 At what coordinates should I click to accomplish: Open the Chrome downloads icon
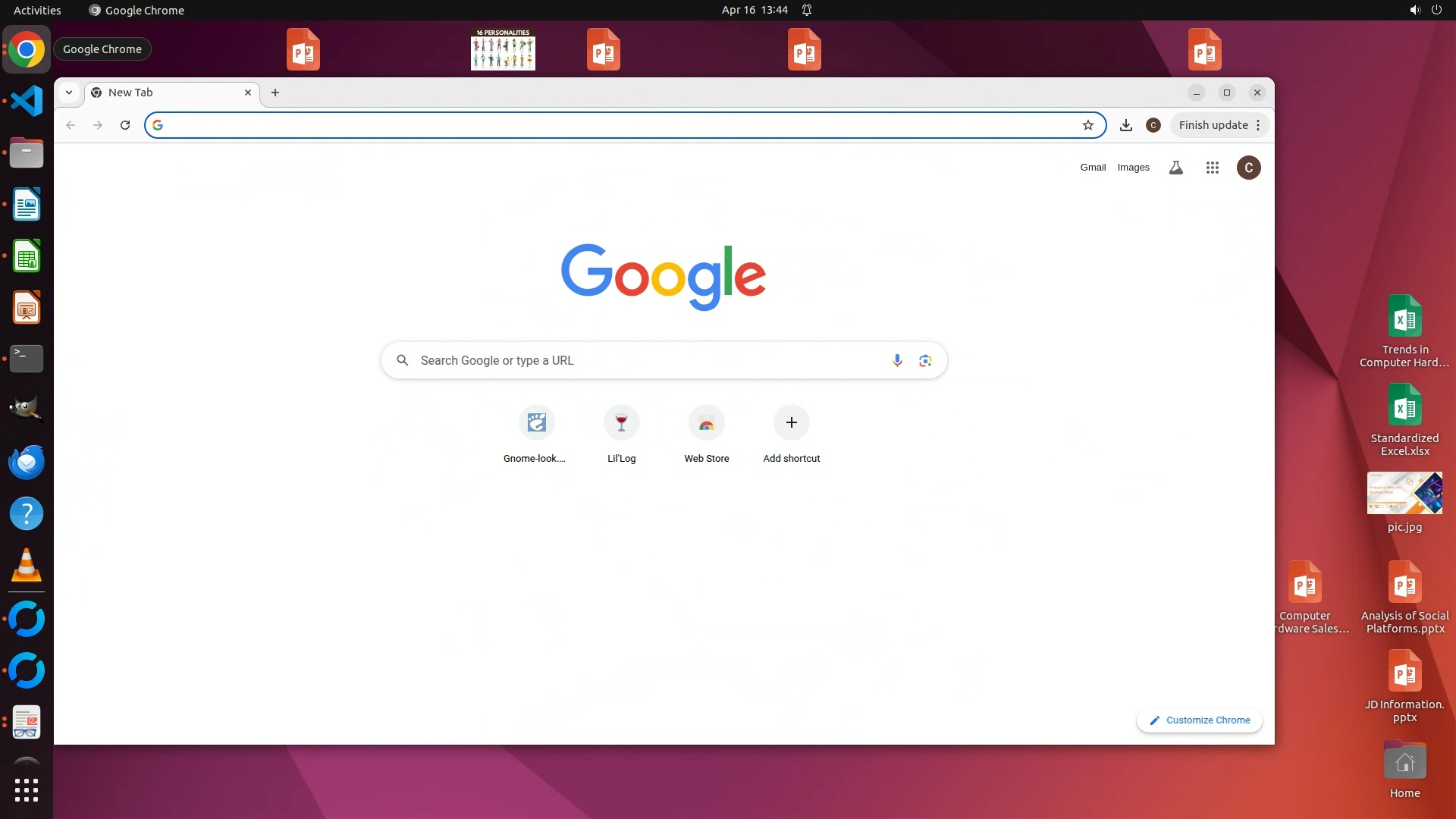(x=1126, y=125)
